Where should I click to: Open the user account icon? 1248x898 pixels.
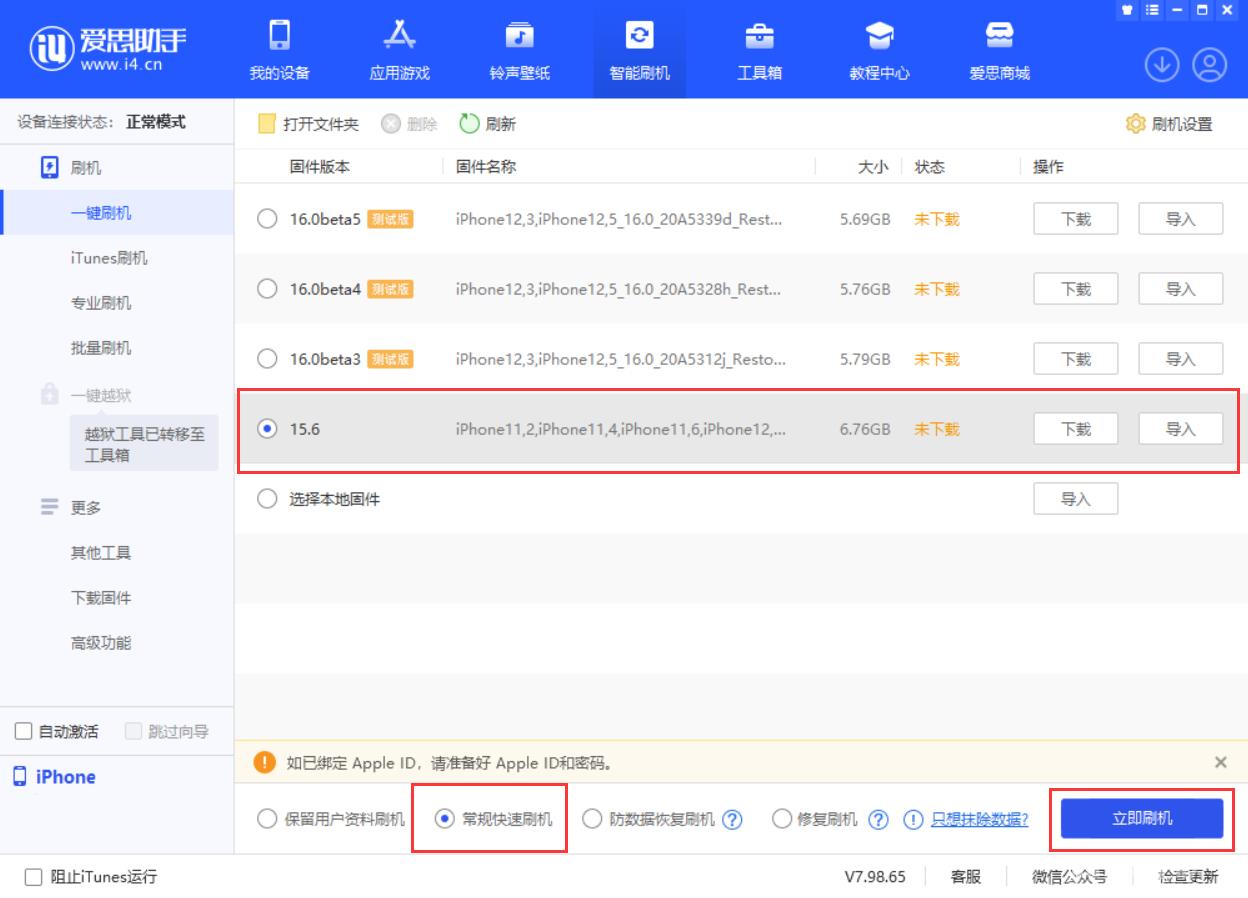1211,63
